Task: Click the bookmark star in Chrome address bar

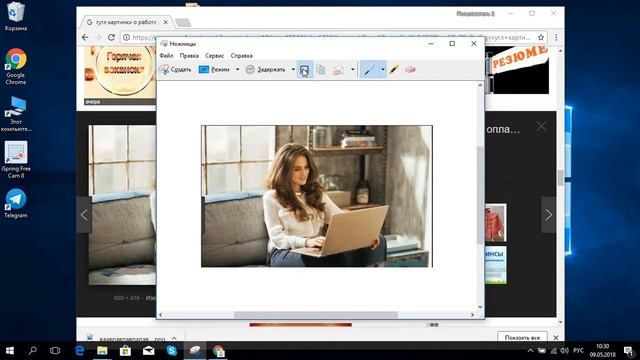Action: coord(541,37)
